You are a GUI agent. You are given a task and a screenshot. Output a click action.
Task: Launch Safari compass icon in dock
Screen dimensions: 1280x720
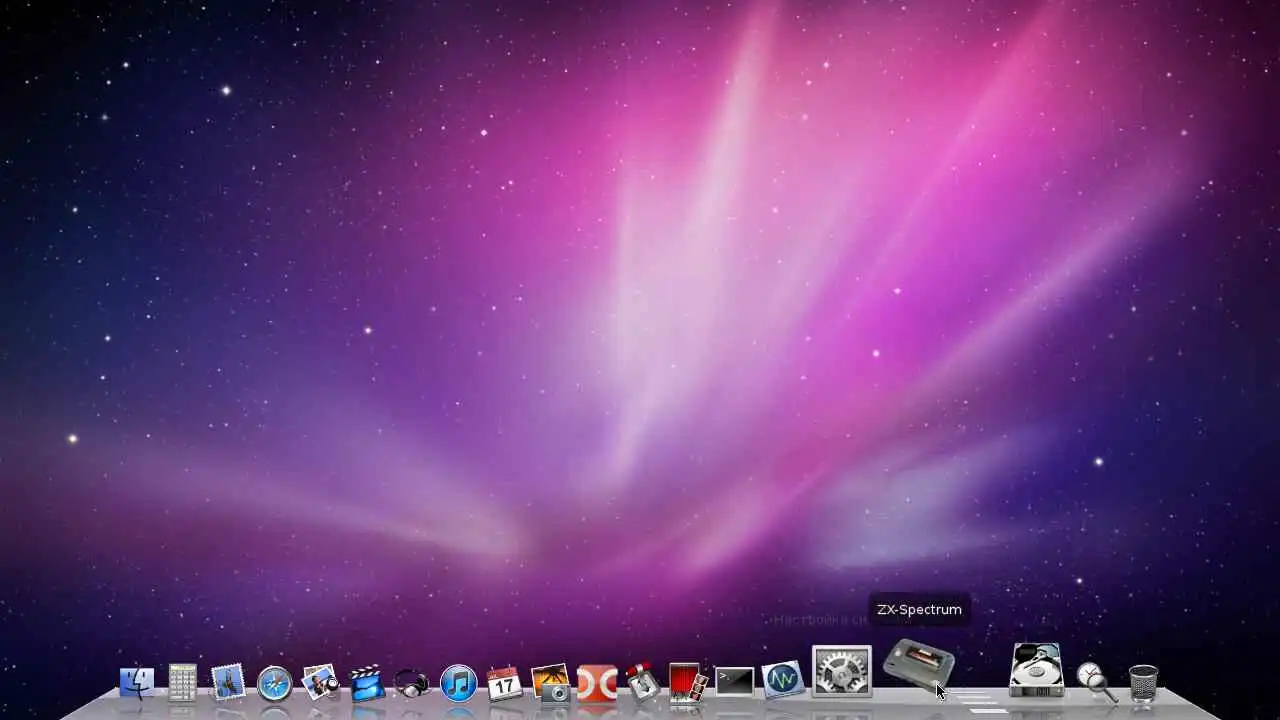click(x=274, y=684)
